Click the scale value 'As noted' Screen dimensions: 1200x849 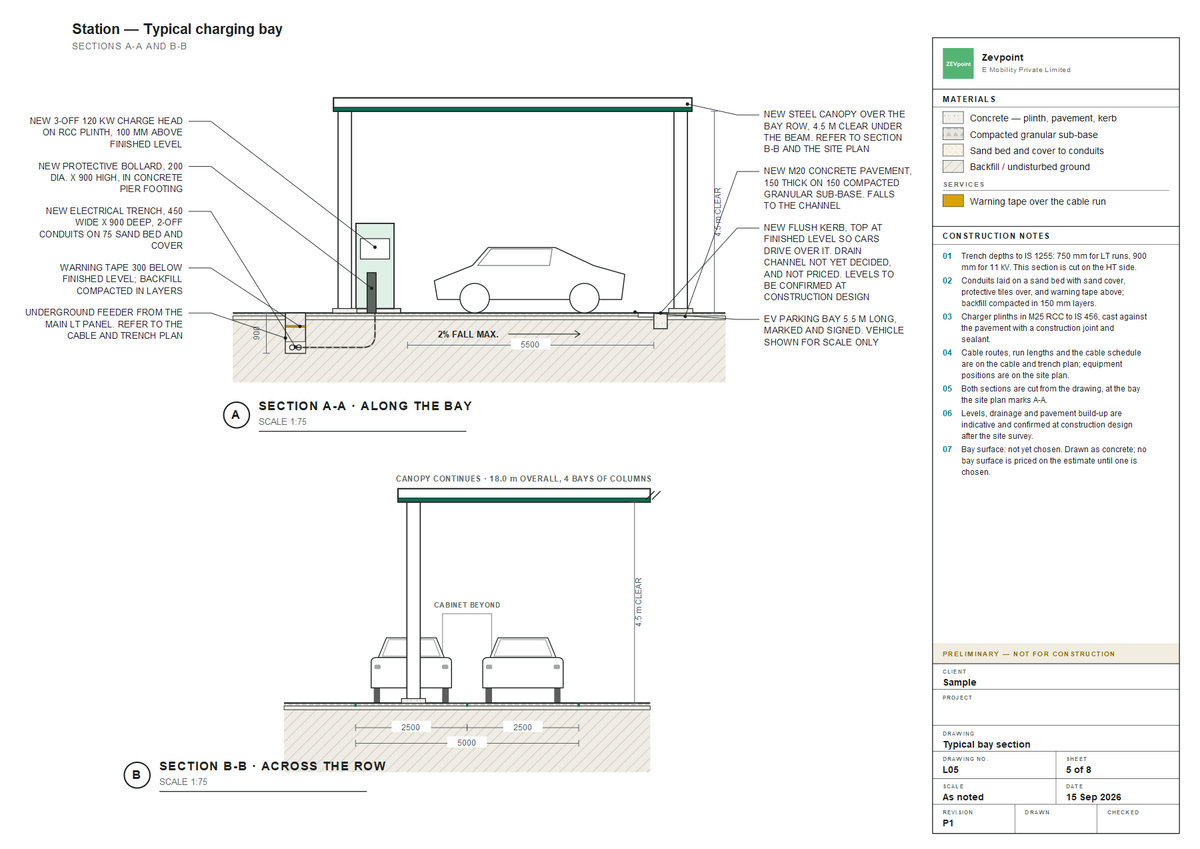coord(963,797)
